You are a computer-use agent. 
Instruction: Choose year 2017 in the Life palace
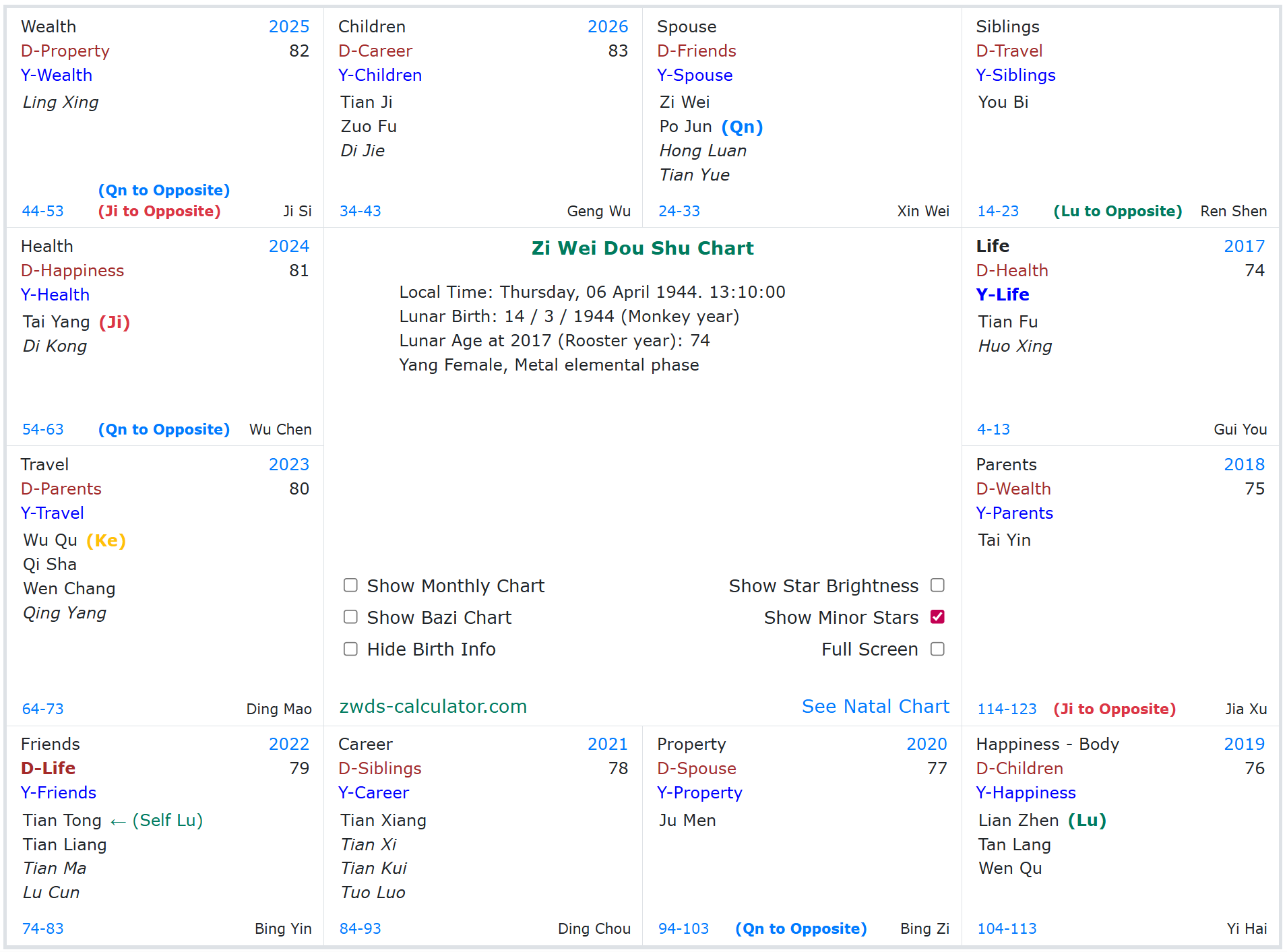pyautogui.click(x=1245, y=246)
